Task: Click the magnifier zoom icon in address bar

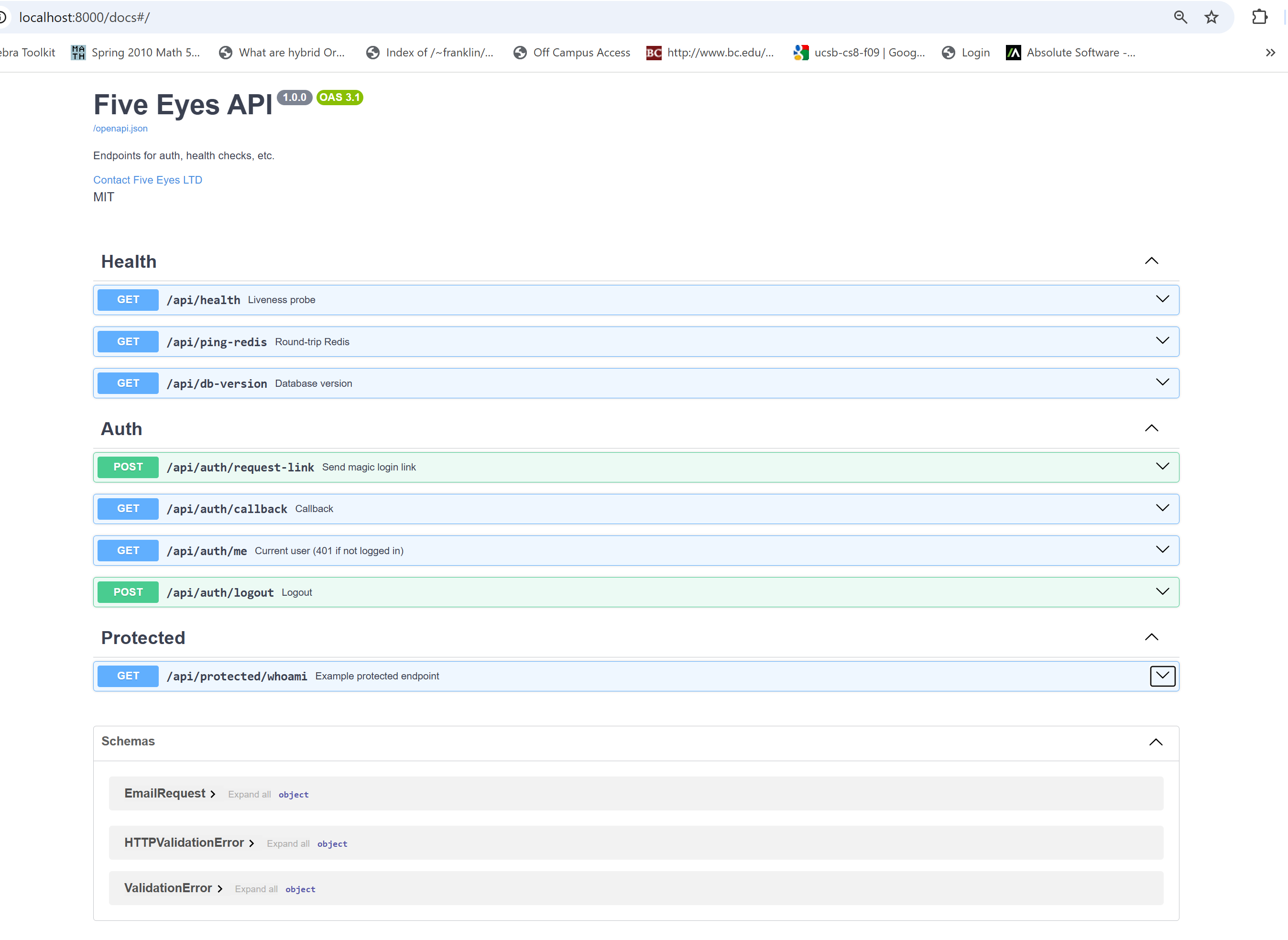Action: [1180, 17]
